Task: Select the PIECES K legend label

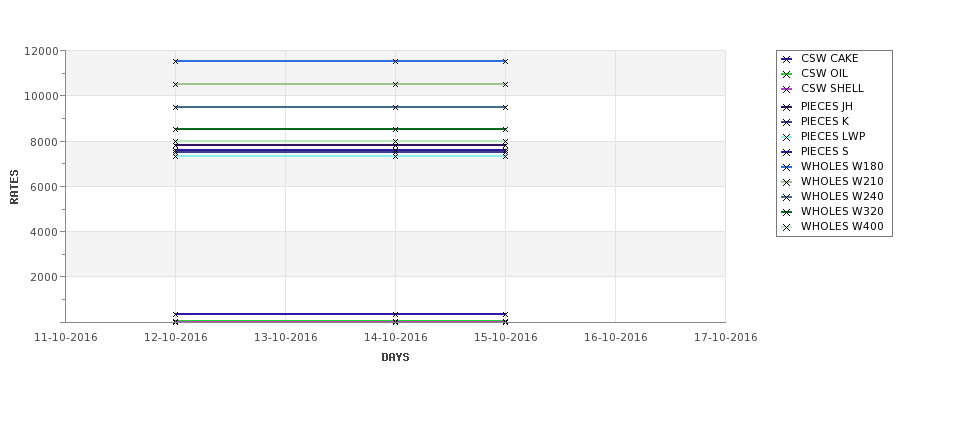Action: coord(825,121)
